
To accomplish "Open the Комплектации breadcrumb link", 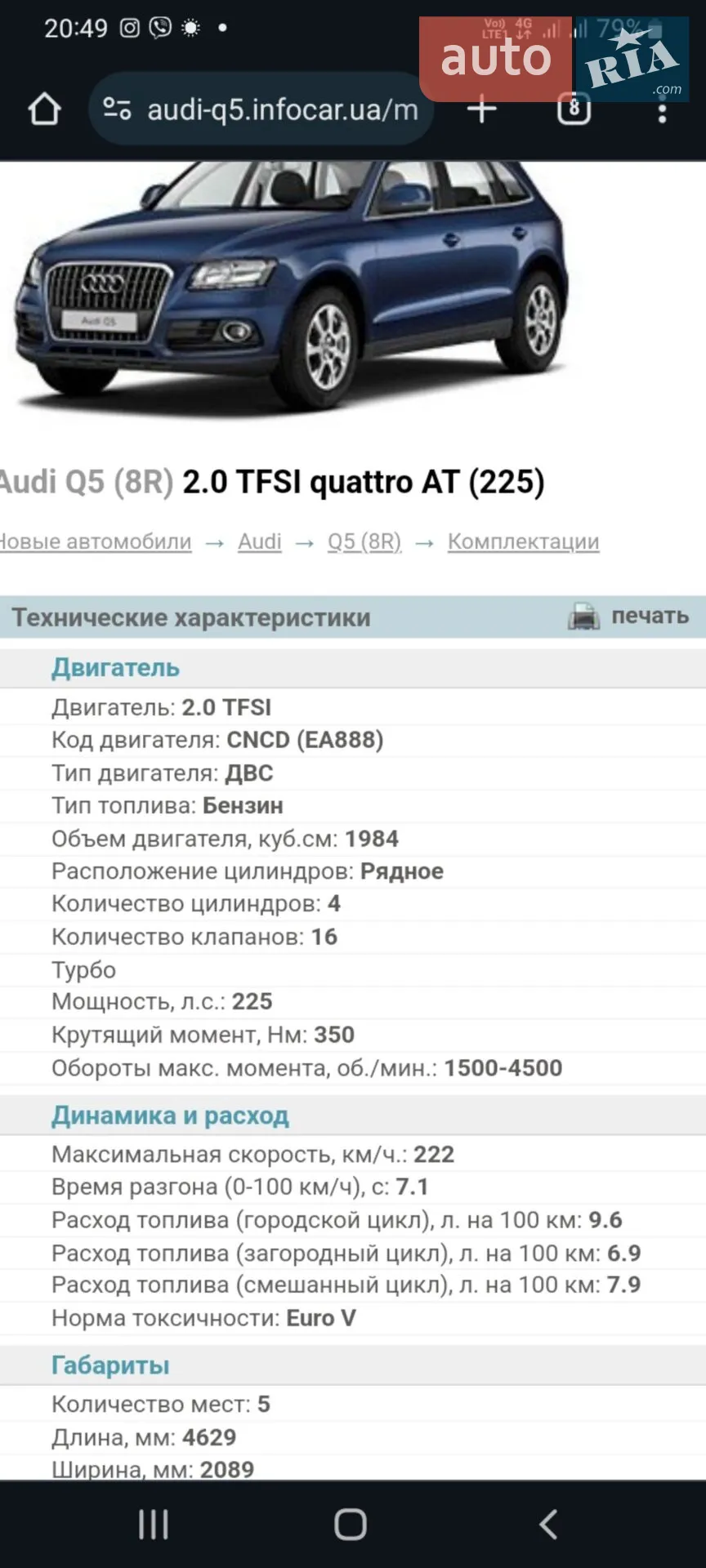I will 523,541.
